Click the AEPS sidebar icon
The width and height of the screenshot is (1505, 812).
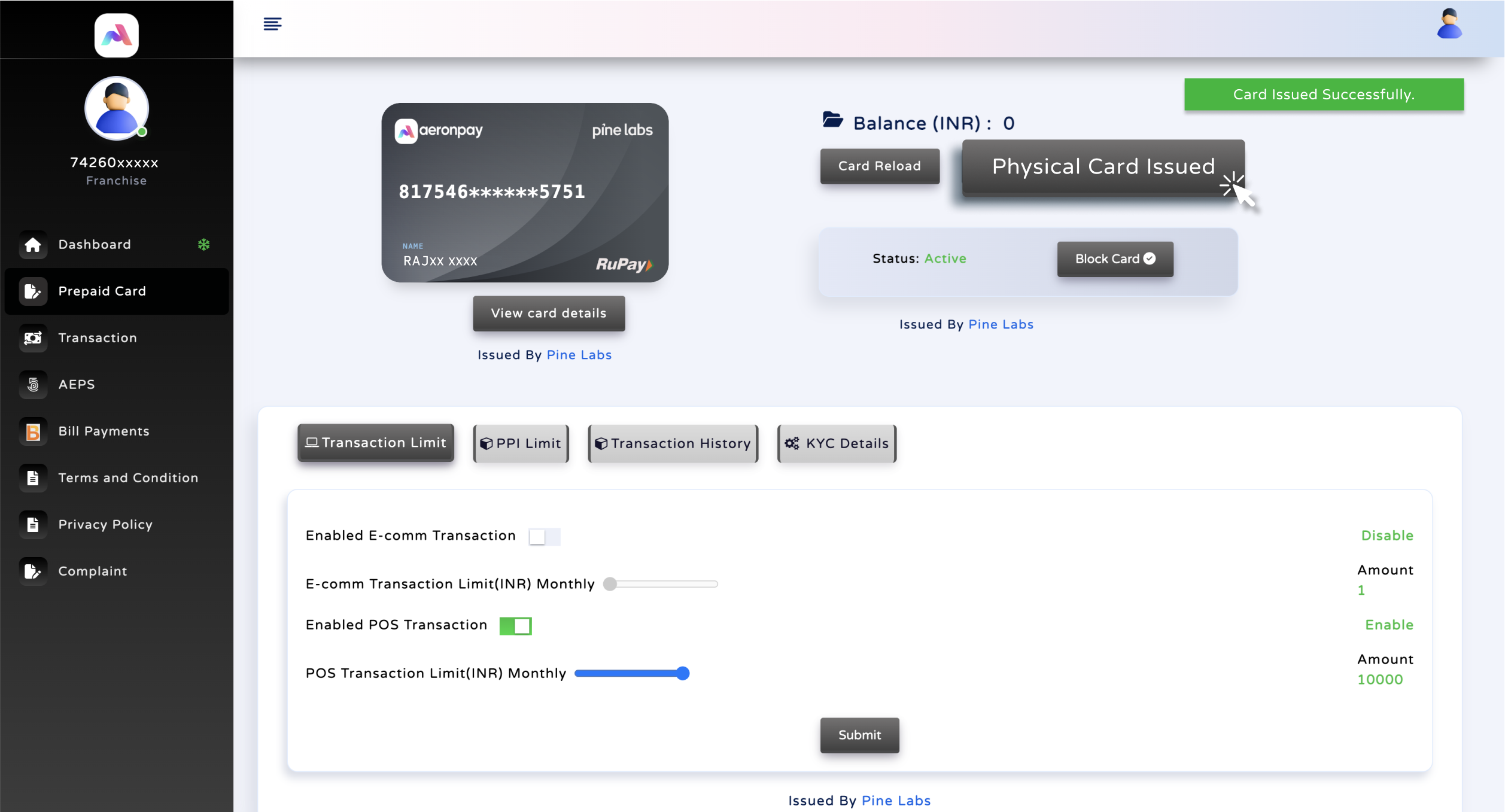pos(32,383)
